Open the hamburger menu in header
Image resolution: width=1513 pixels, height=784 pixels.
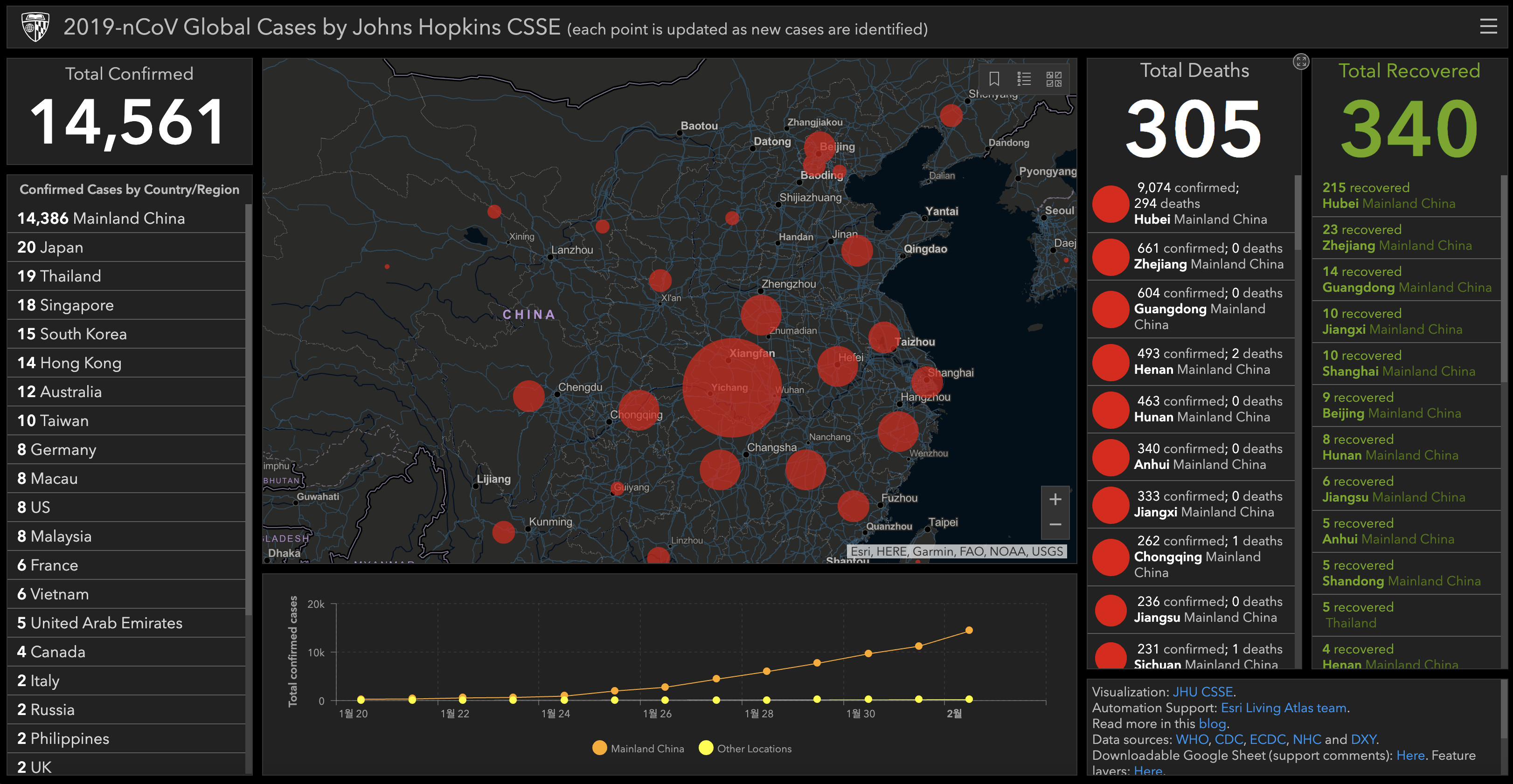click(1488, 27)
